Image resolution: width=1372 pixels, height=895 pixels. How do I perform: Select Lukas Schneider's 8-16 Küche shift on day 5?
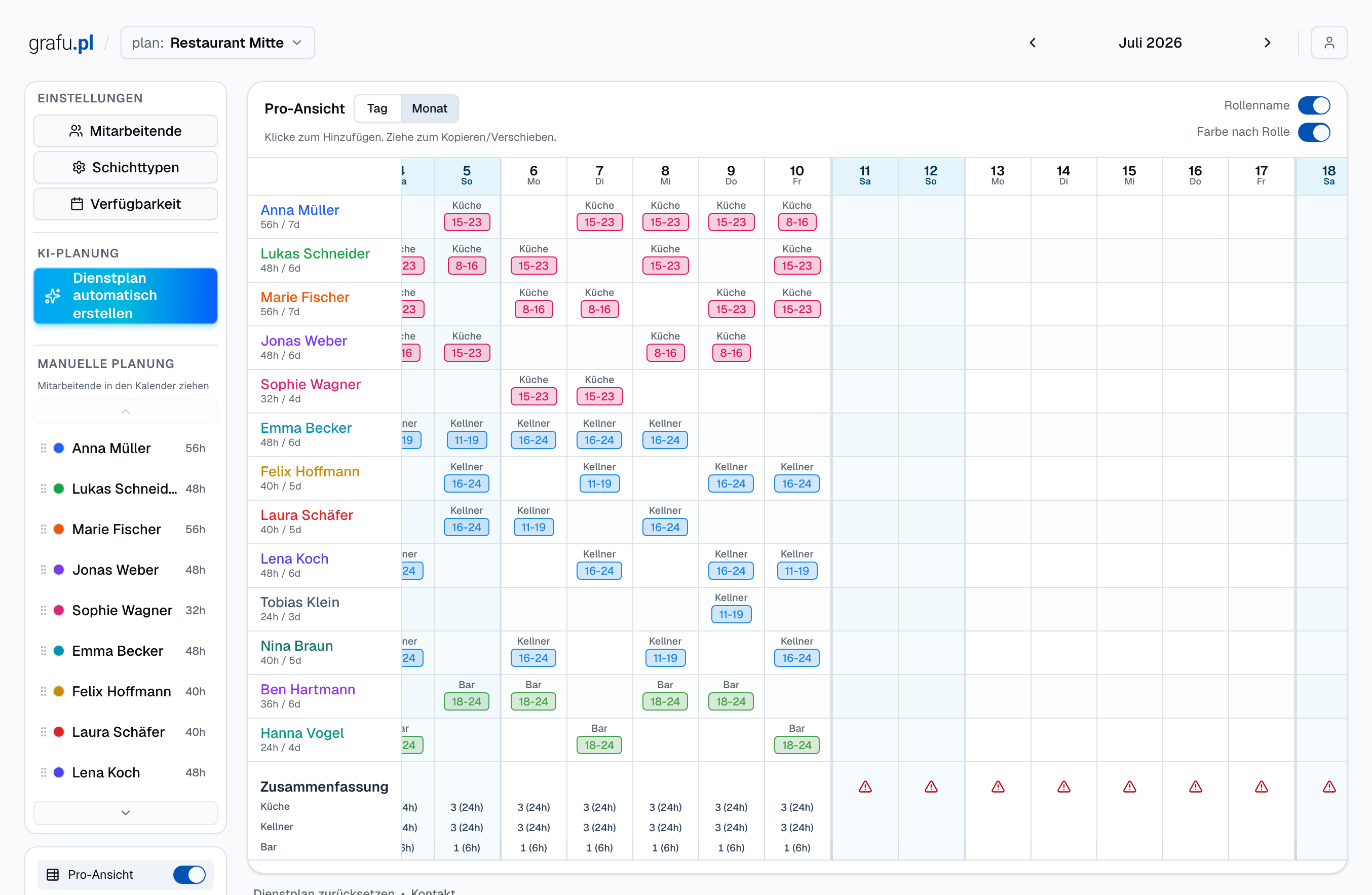tap(466, 266)
